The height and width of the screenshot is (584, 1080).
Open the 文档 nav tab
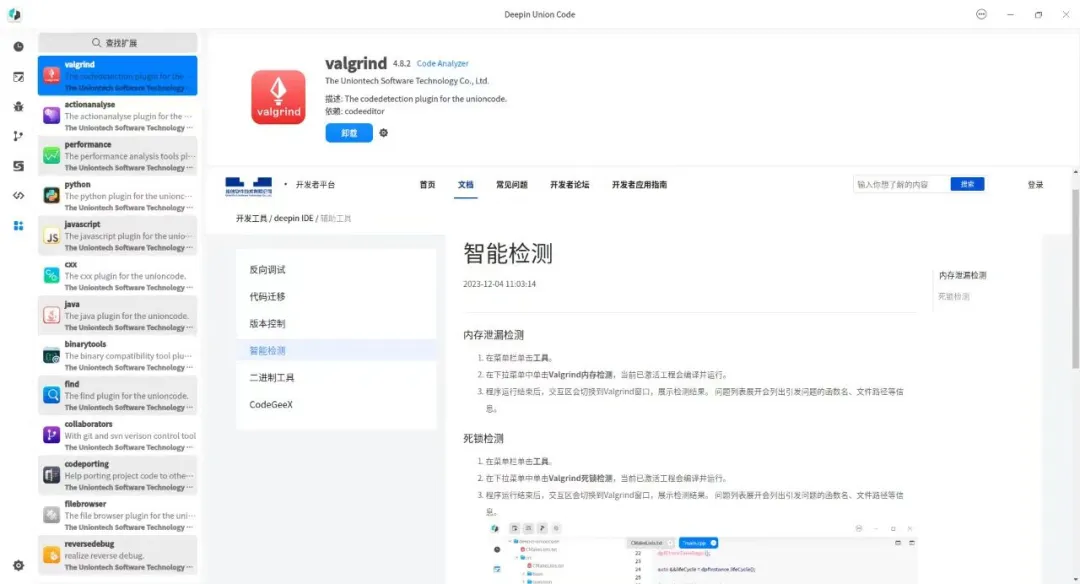[466, 185]
